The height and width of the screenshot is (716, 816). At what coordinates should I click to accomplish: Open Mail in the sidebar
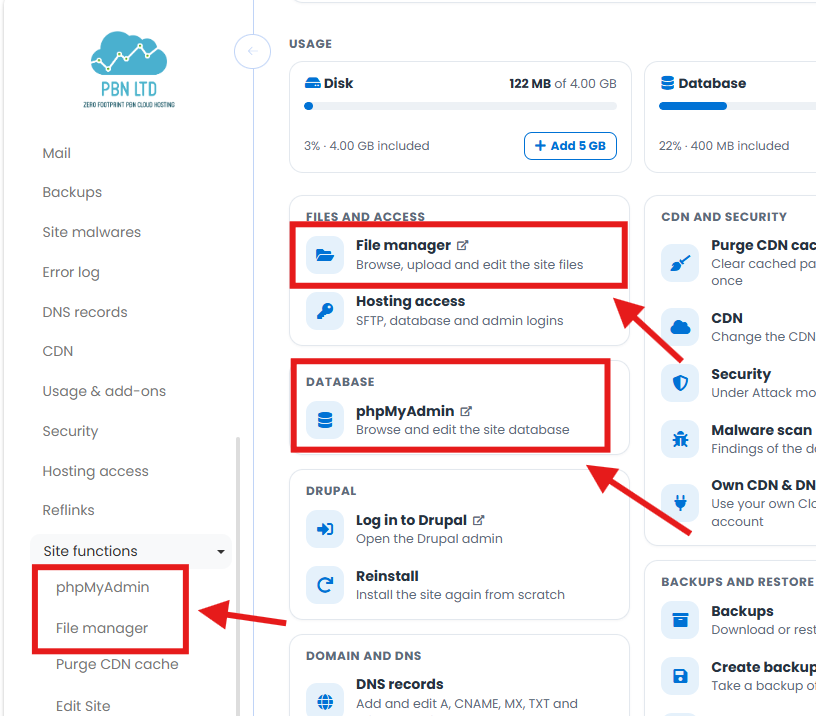coord(57,153)
